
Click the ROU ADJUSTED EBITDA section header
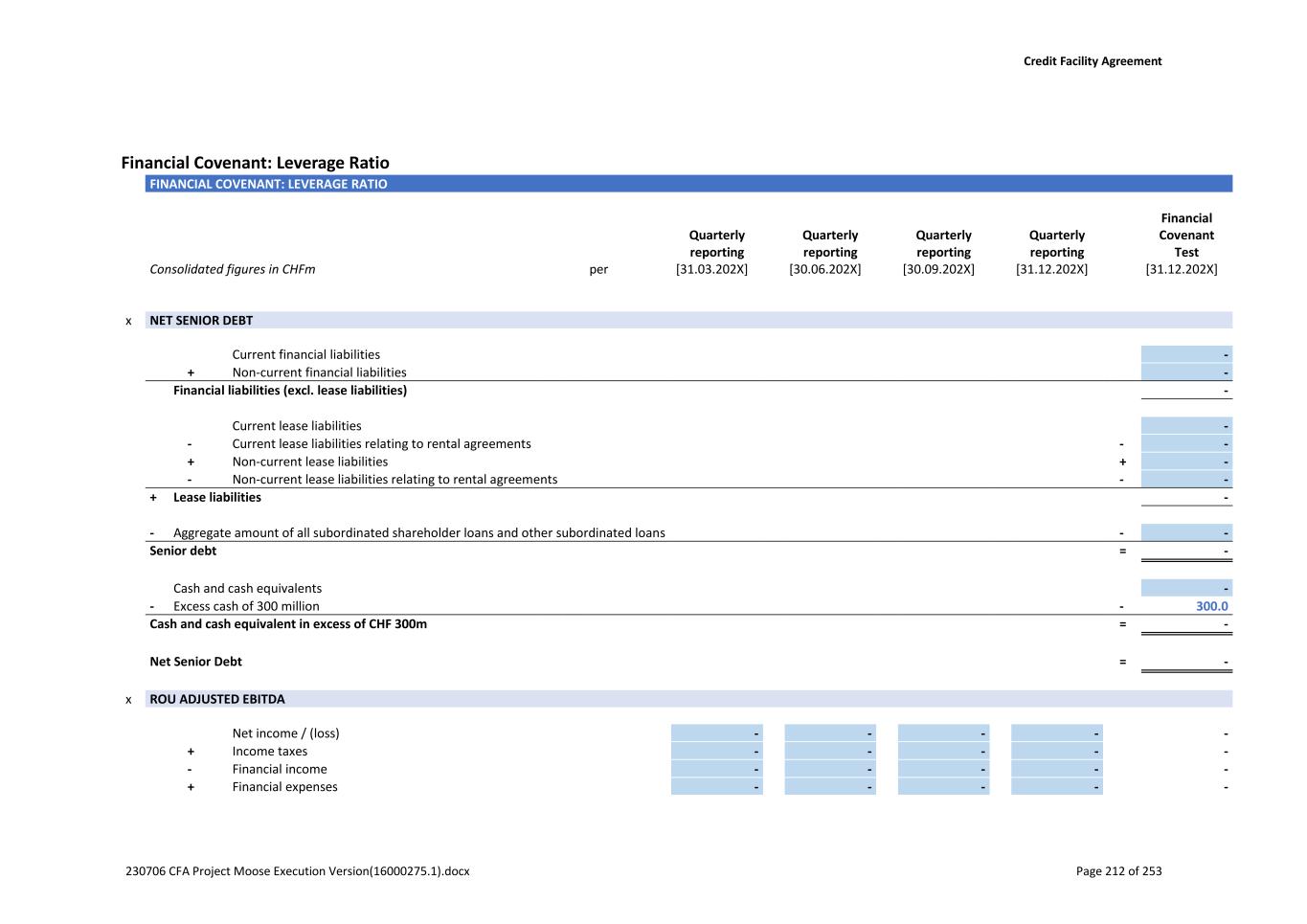coord(217,700)
